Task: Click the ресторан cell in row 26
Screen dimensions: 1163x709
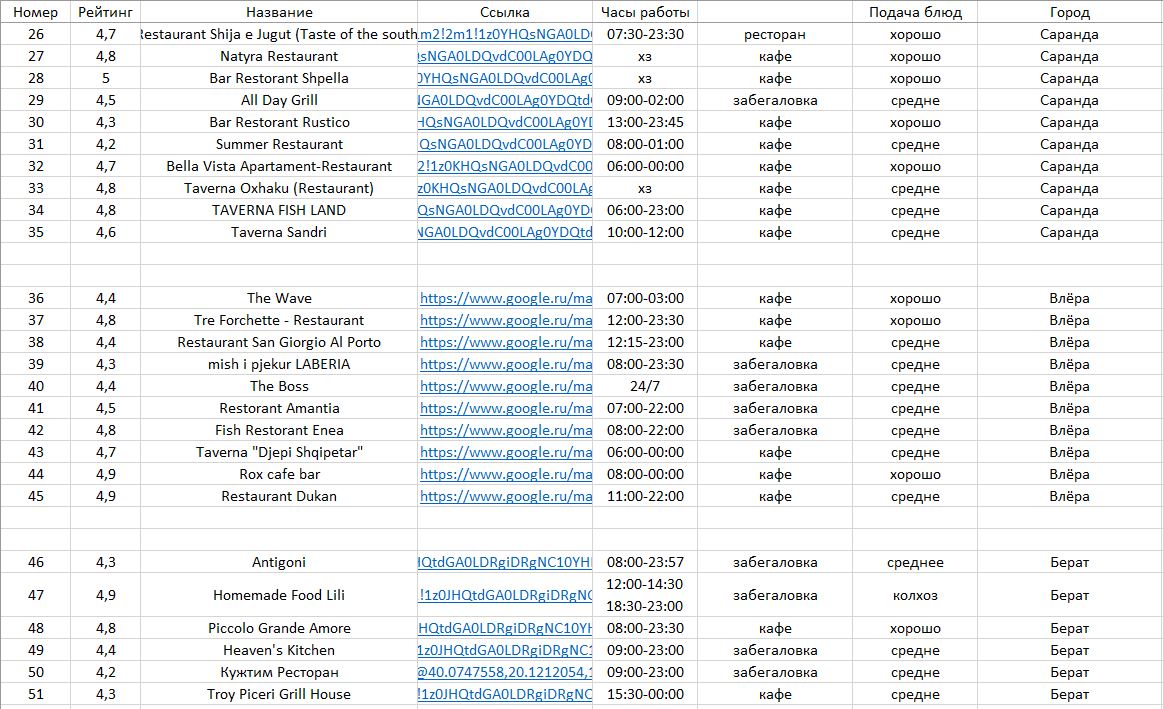Action: pyautogui.click(x=775, y=34)
